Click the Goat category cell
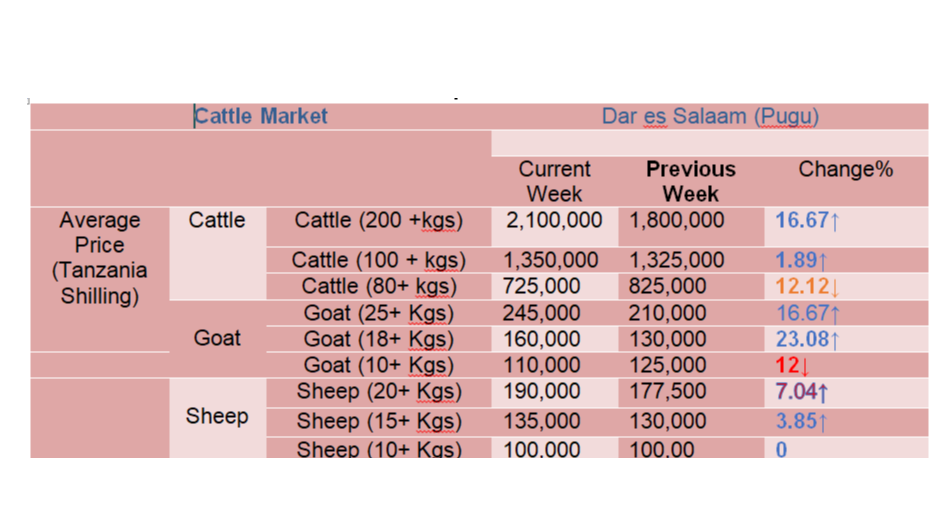The width and height of the screenshot is (939, 528). coord(217,338)
